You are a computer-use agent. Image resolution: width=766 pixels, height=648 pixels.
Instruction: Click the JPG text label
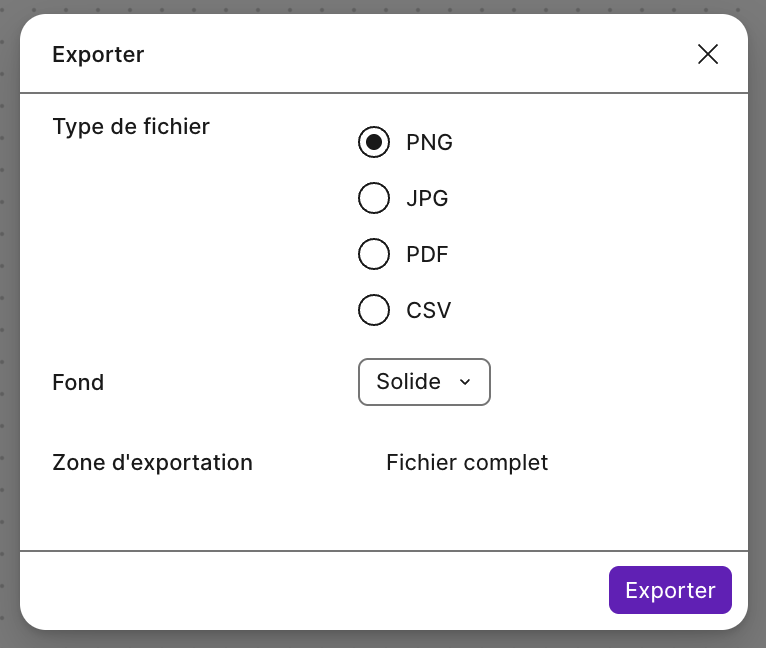point(427,198)
